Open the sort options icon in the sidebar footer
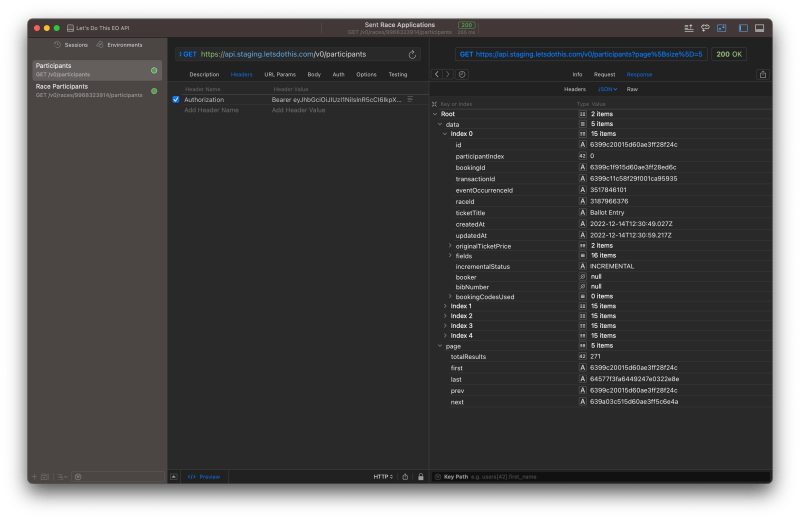 [x=62, y=477]
